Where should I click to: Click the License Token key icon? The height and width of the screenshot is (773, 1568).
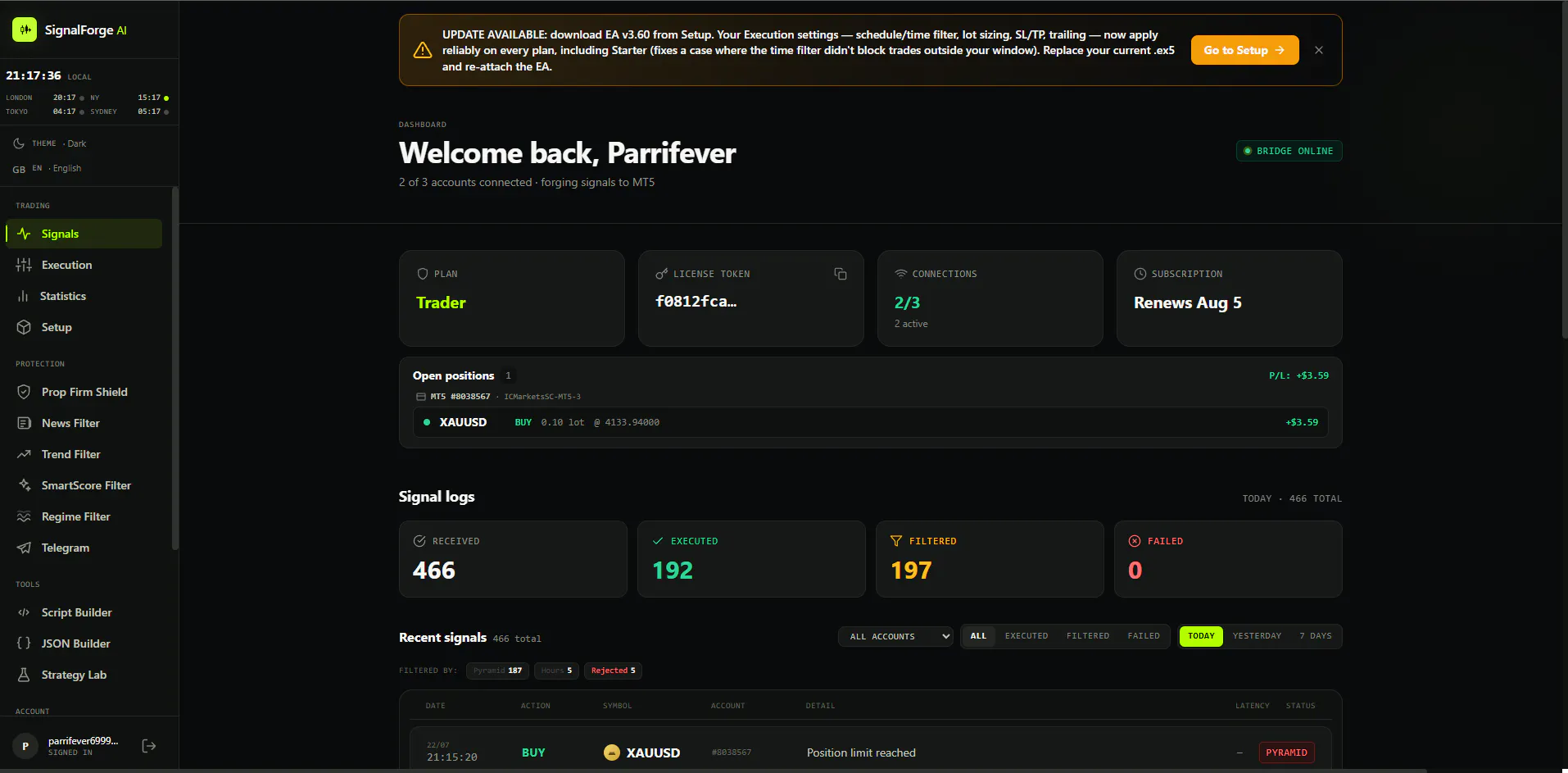662,274
